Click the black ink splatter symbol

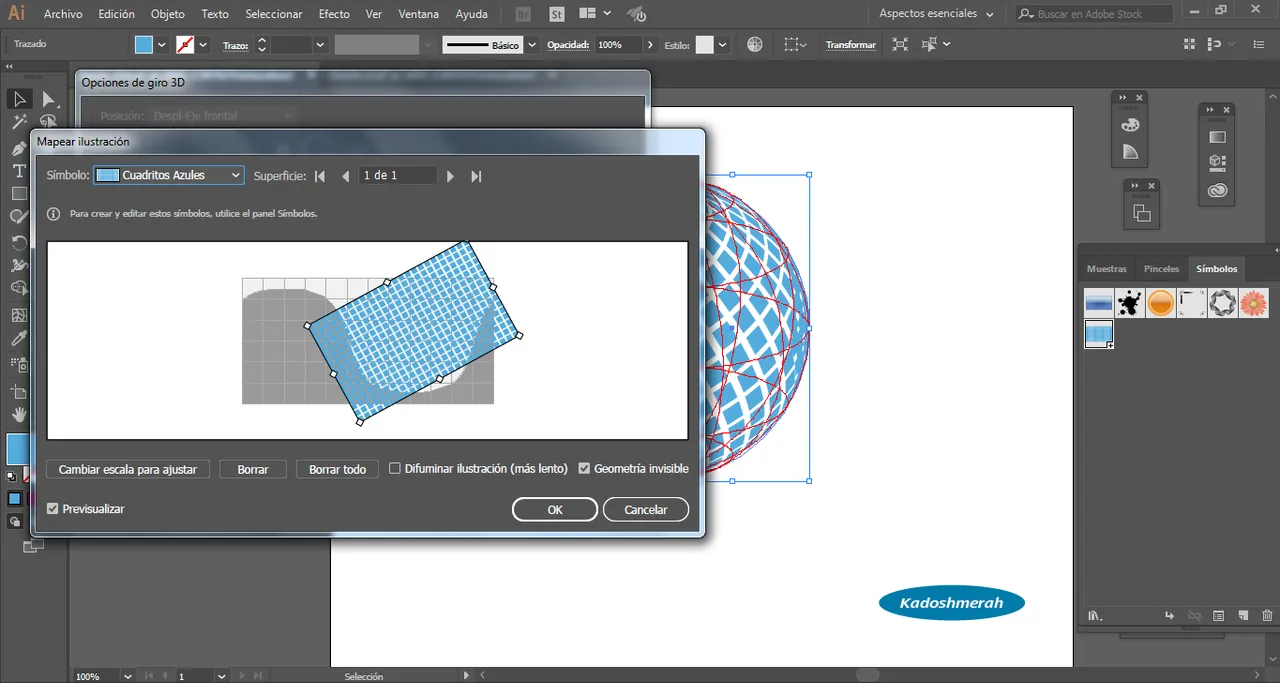1130,303
